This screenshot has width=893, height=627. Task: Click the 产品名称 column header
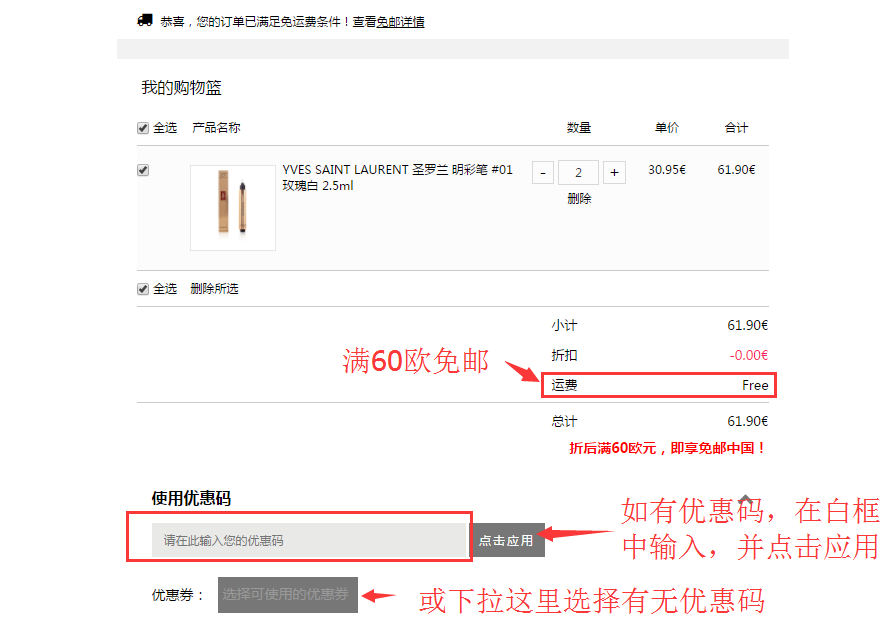216,128
